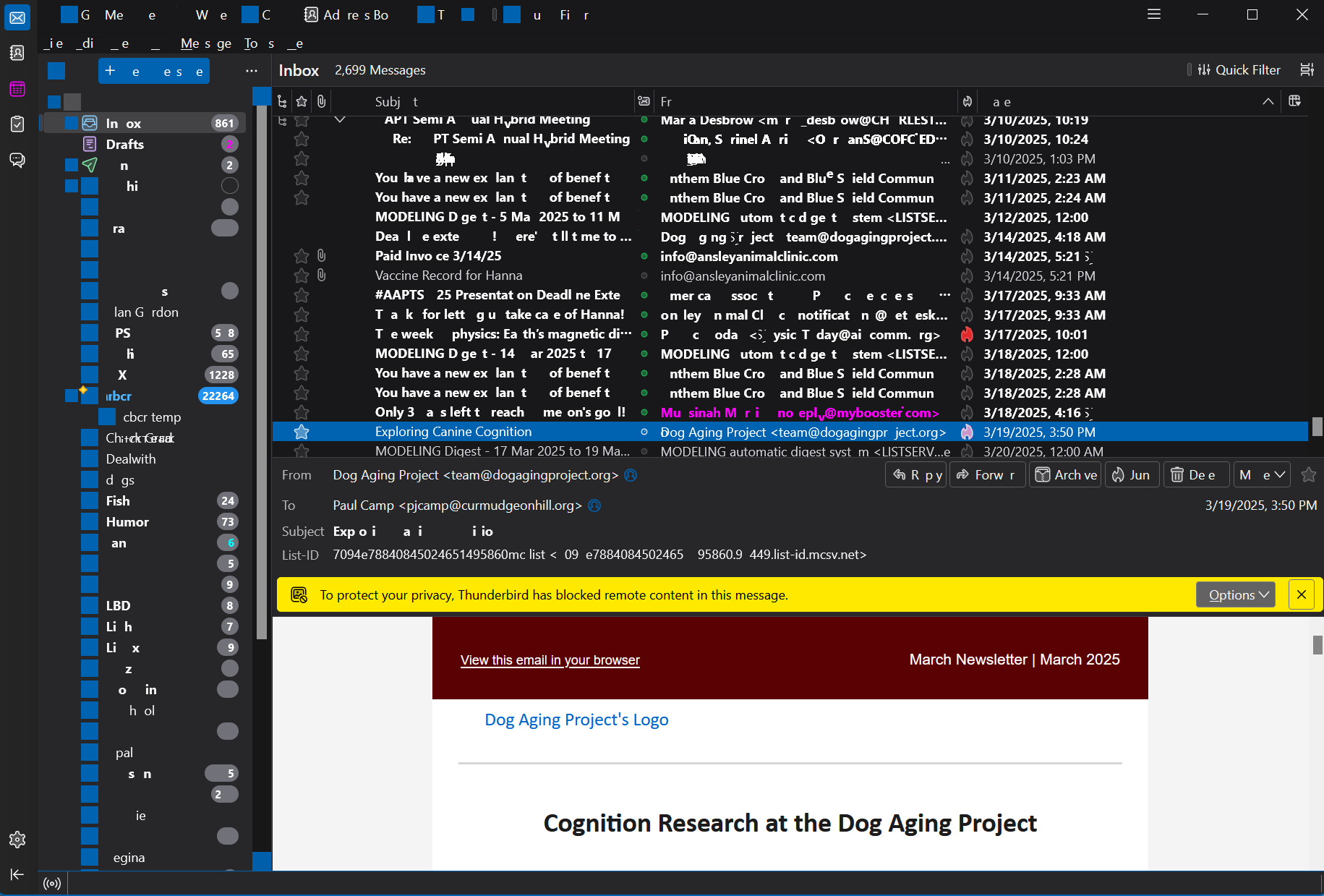Click the Subject column header
This screenshot has height=896, width=1324.
pyautogui.click(x=481, y=102)
